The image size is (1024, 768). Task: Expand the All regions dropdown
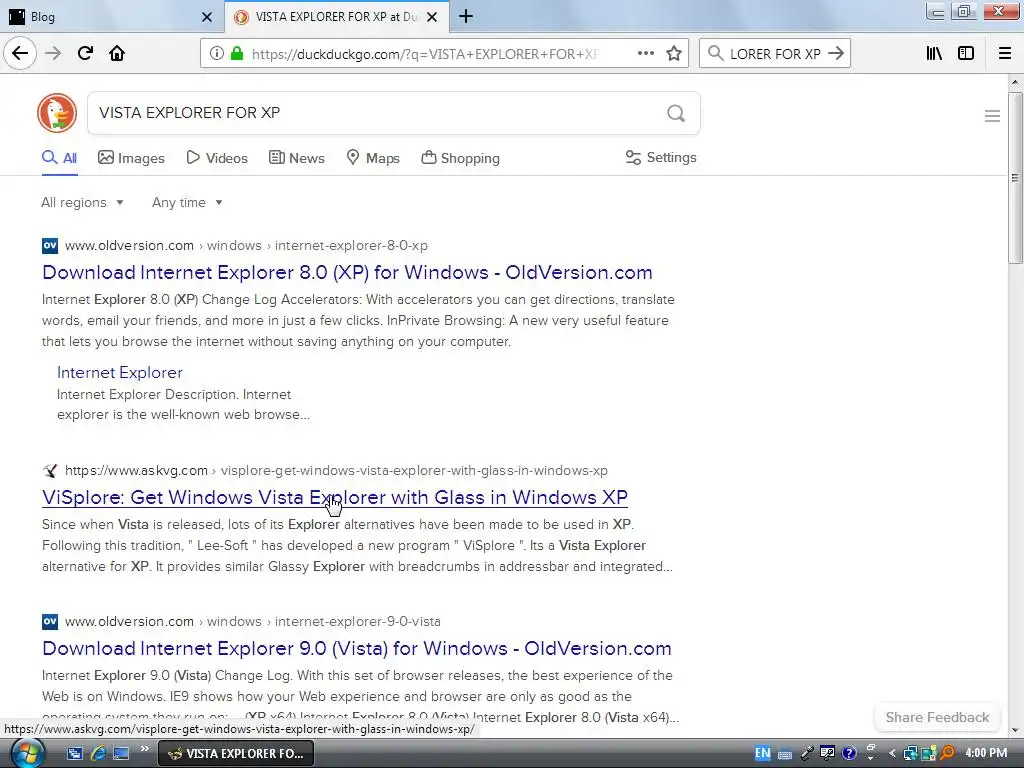(82, 202)
